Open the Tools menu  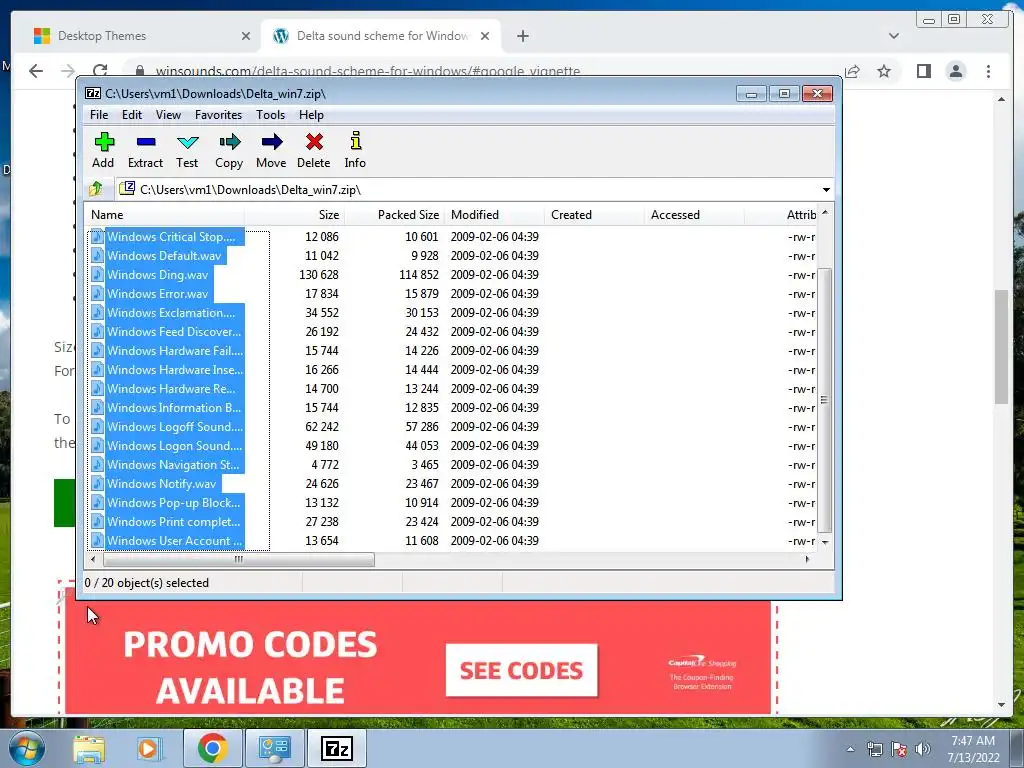tap(270, 115)
